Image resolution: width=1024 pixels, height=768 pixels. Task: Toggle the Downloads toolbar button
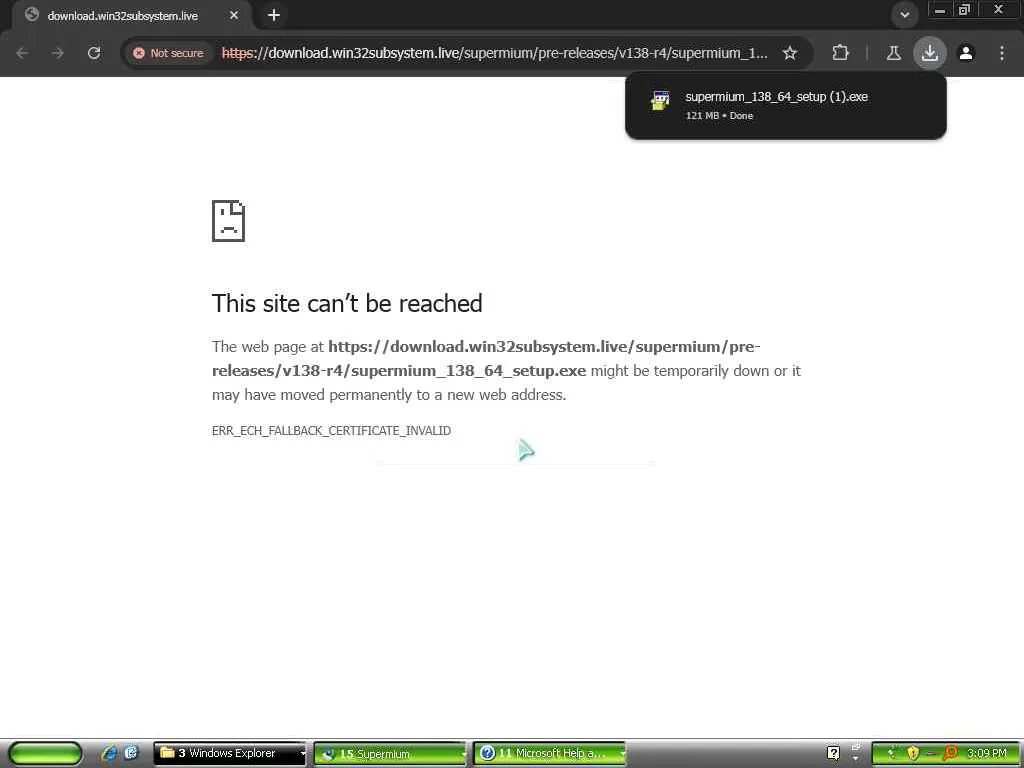click(x=929, y=53)
